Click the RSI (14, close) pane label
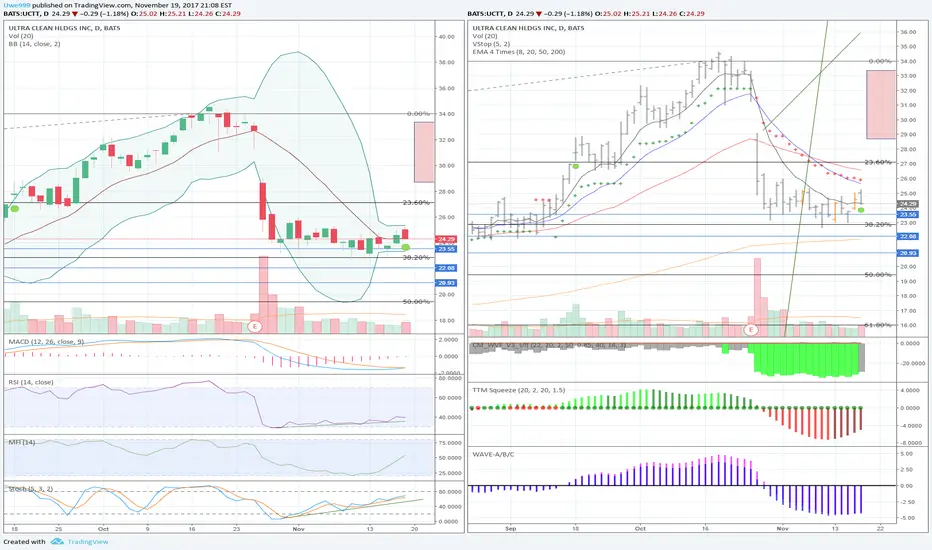 pos(31,382)
